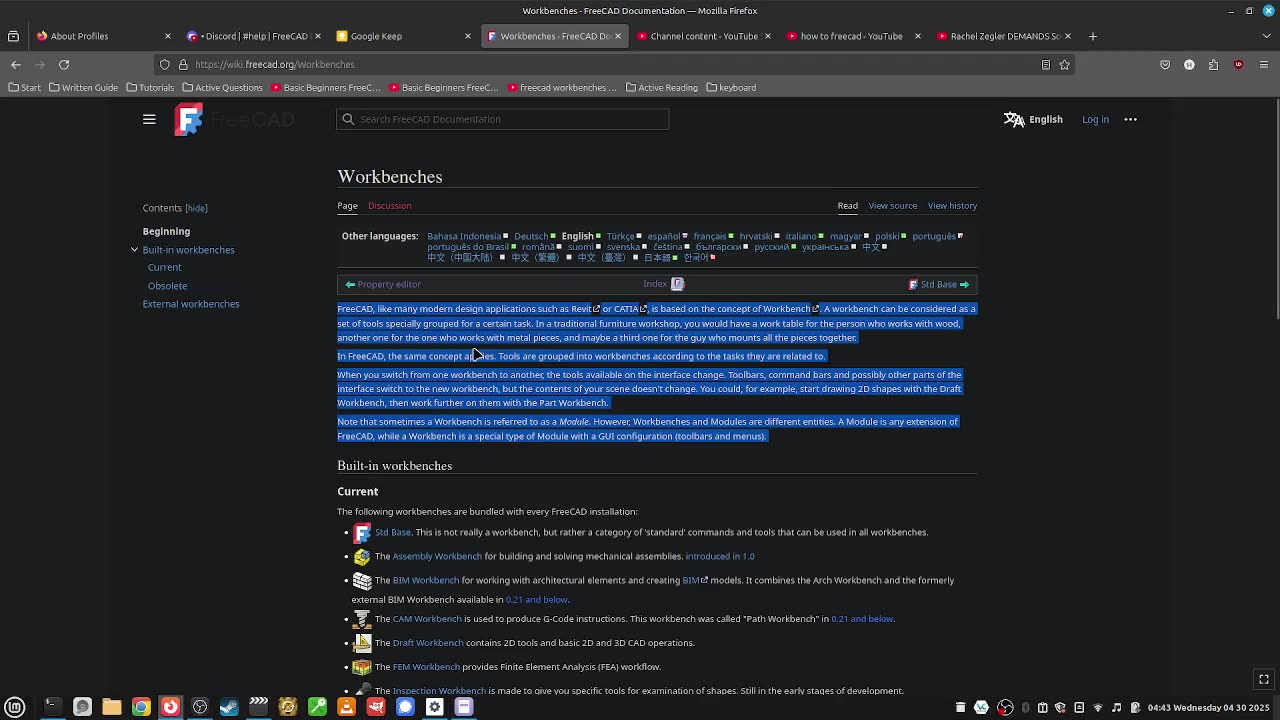The image size is (1280, 720).
Task: Click the Draft Workbench icon
Action: tap(362, 643)
